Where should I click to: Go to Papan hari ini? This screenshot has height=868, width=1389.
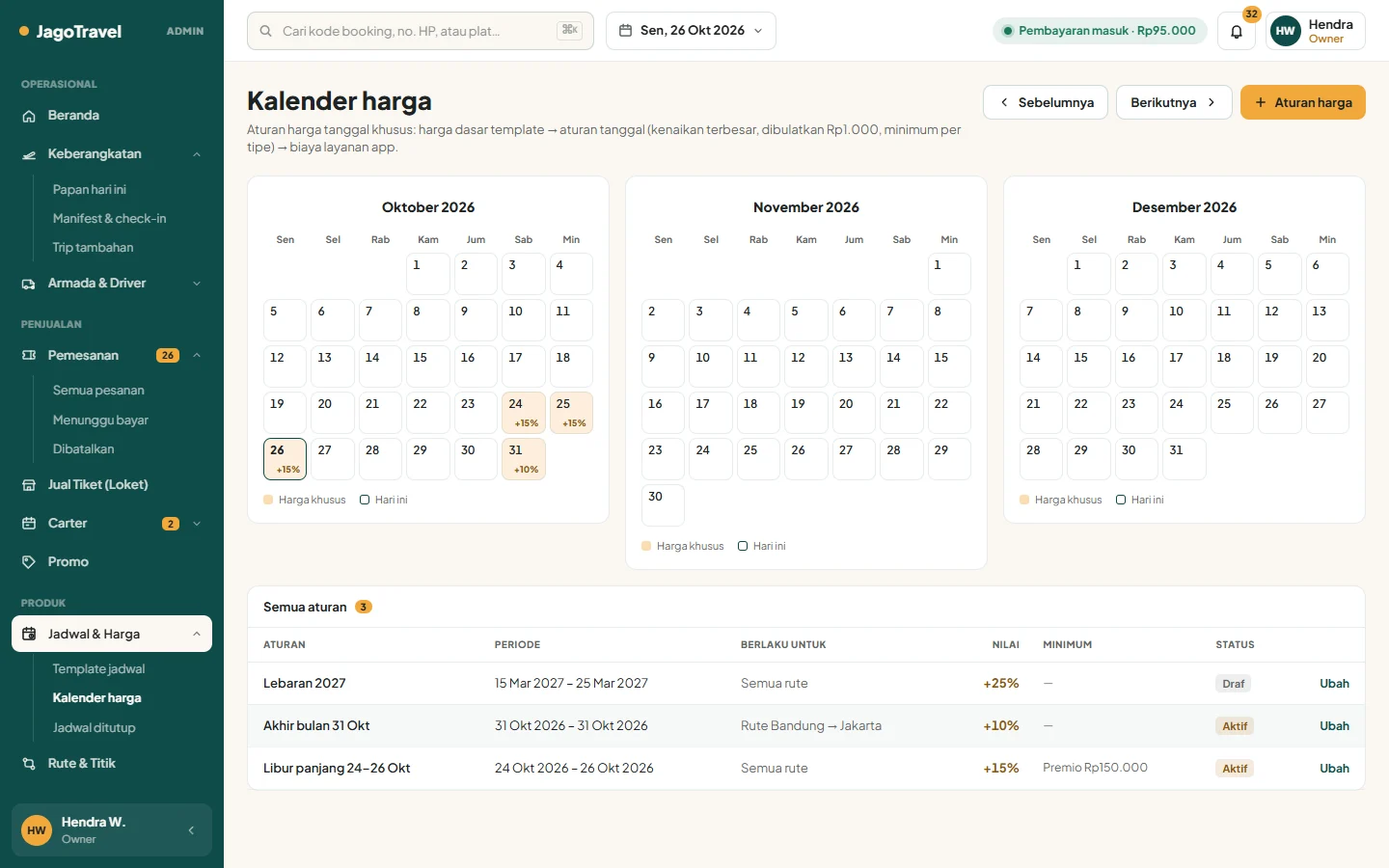[x=89, y=190]
